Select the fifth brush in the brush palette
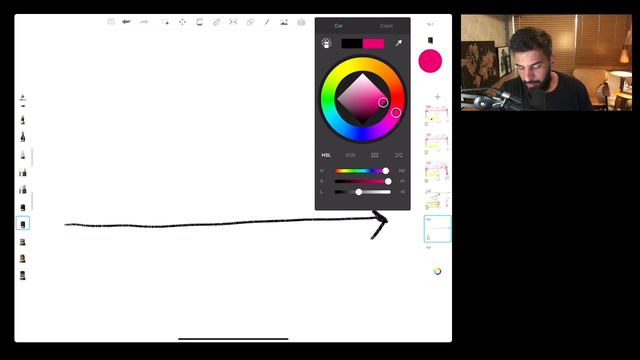This screenshot has width=640, height=360. coord(23,189)
